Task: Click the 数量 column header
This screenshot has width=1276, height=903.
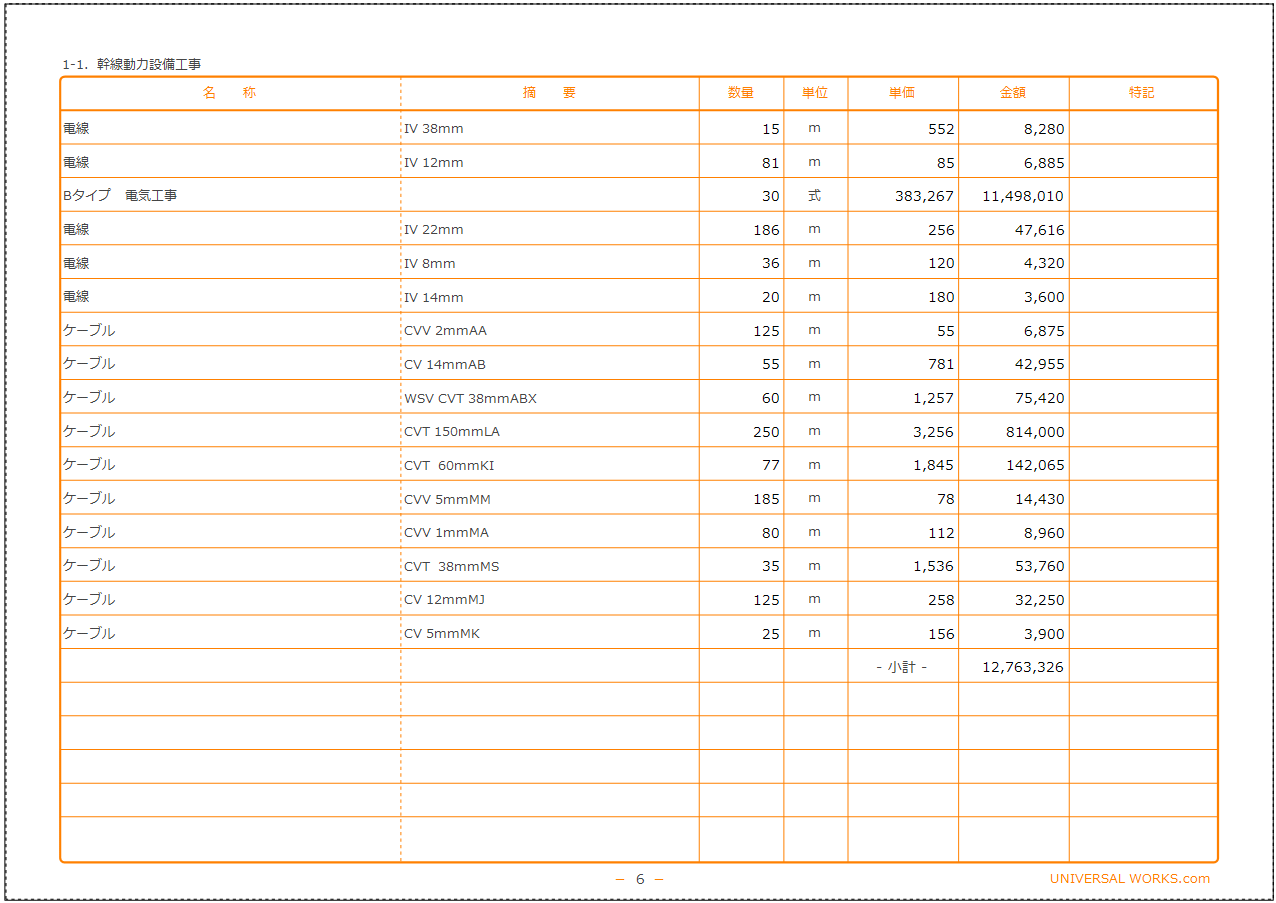Action: point(740,92)
